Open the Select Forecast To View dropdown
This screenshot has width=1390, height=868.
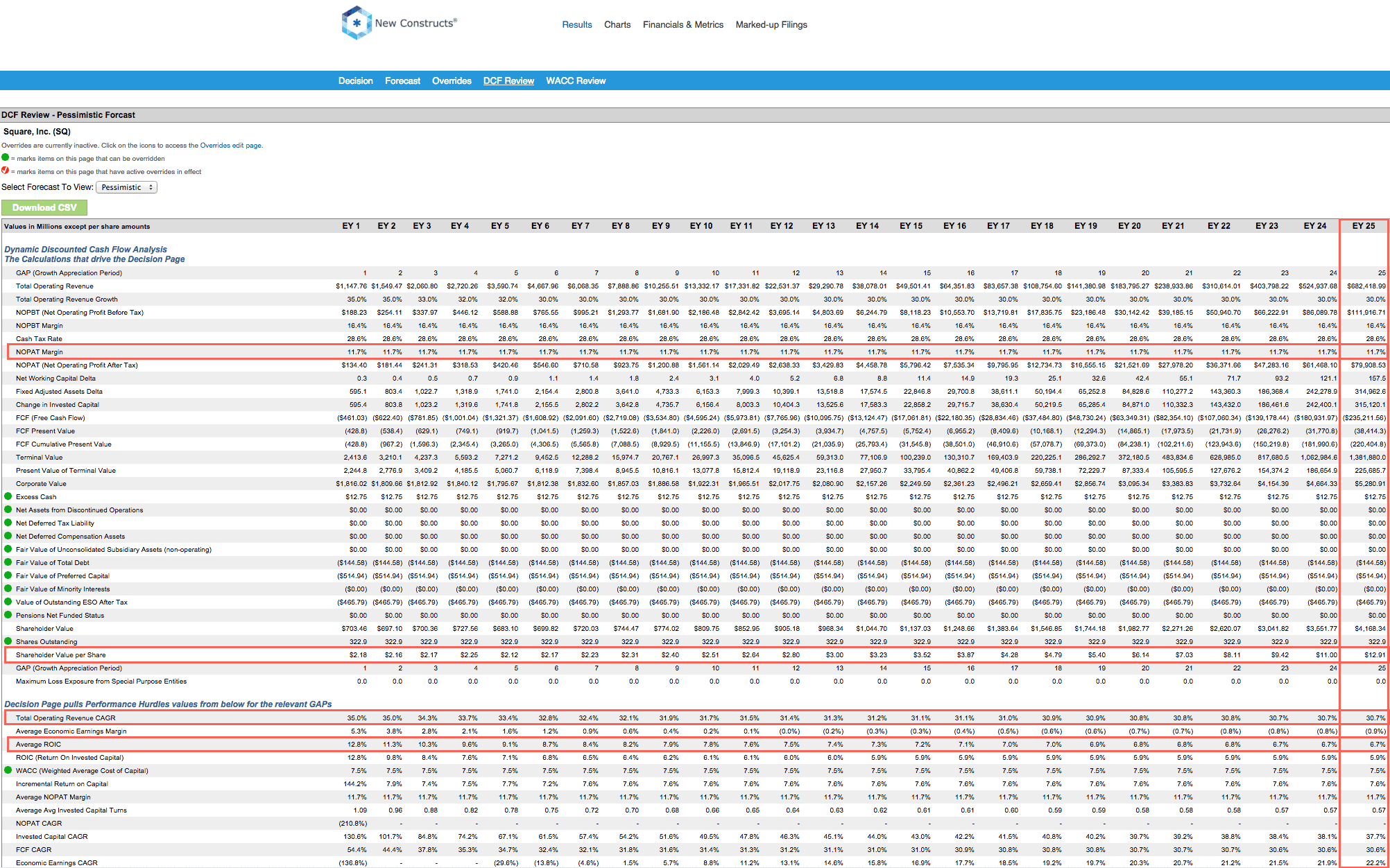[126, 187]
